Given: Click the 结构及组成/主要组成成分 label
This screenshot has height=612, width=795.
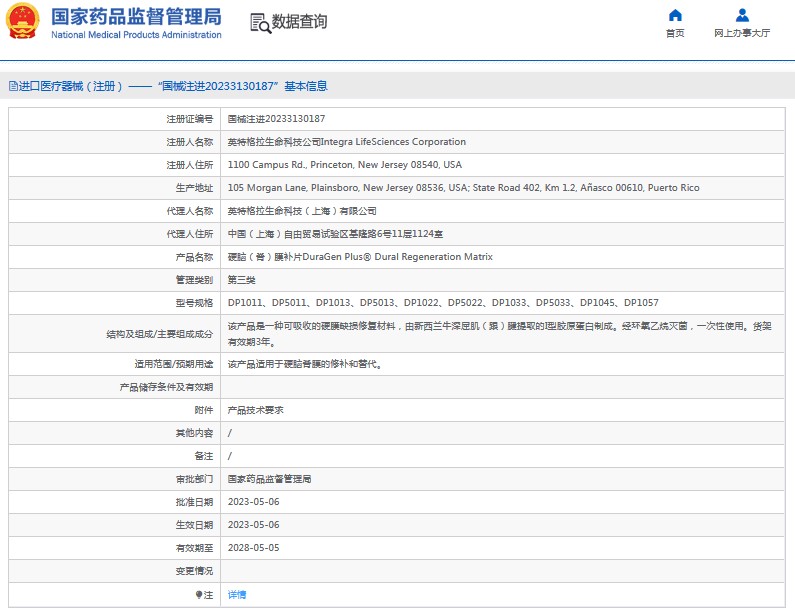Looking at the screenshot, I should coord(160,334).
